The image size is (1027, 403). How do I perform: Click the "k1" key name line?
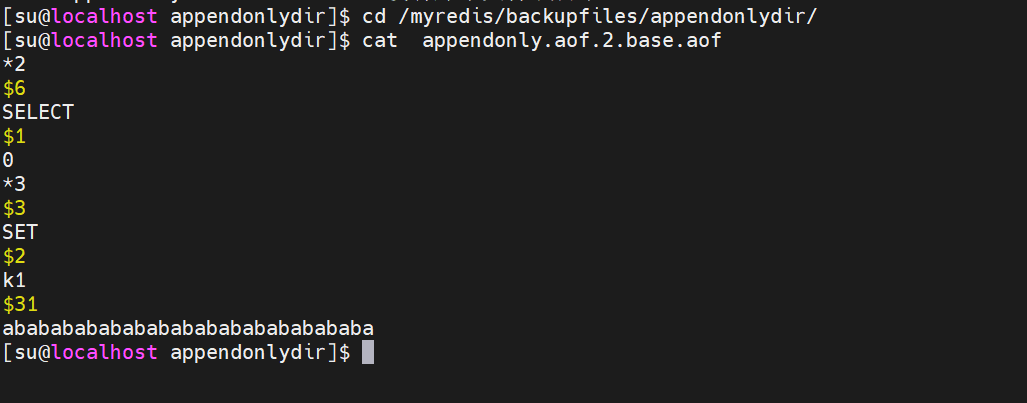pyautogui.click(x=14, y=280)
